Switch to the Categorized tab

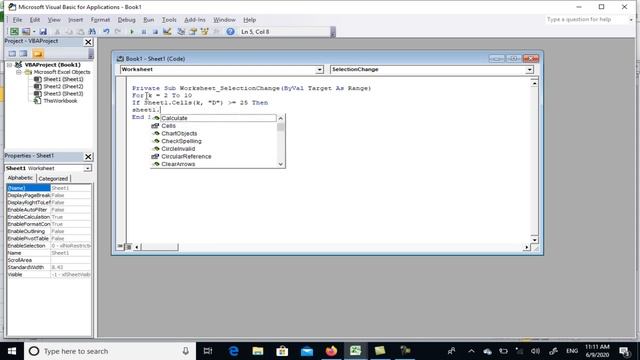53,178
